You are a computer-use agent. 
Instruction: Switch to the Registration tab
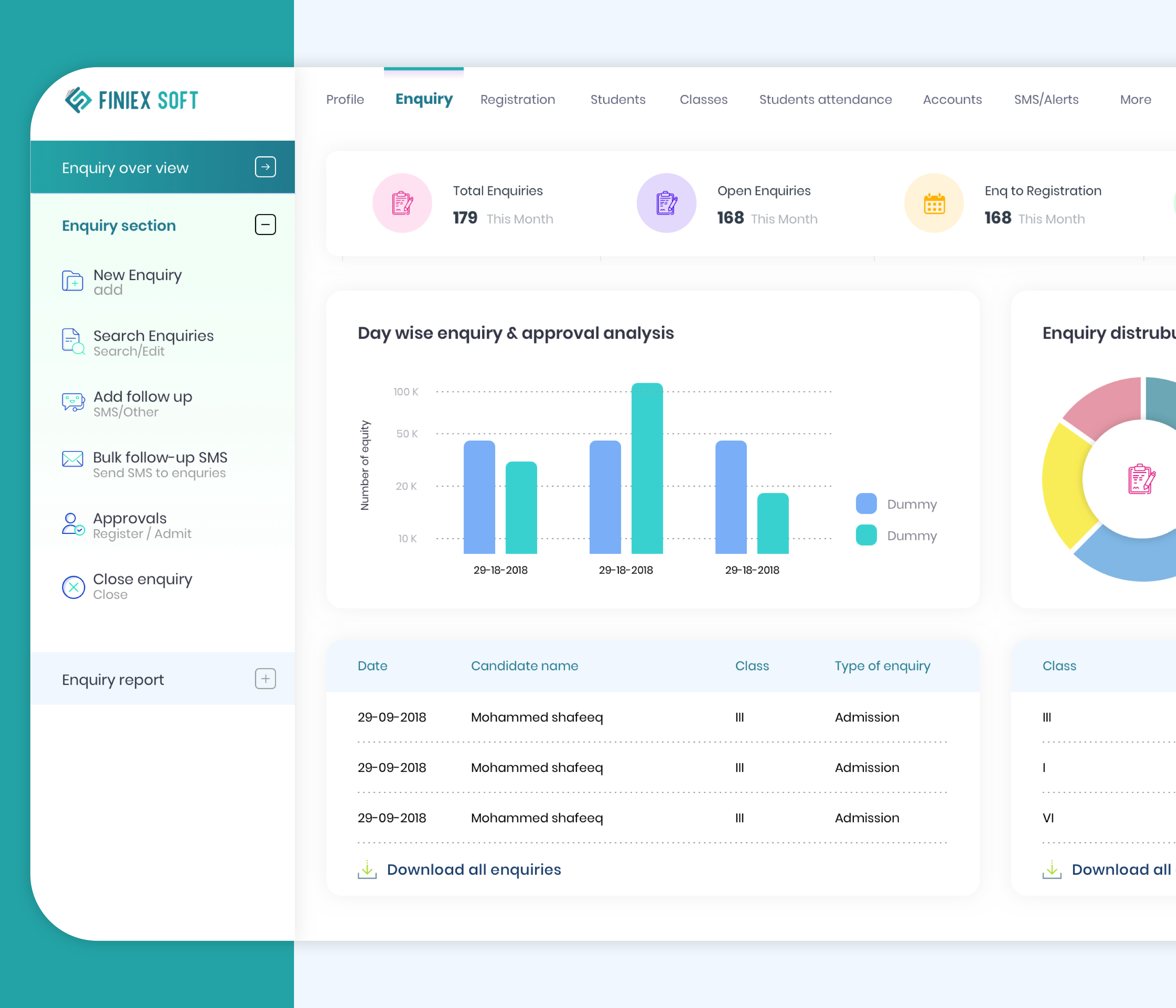517,100
